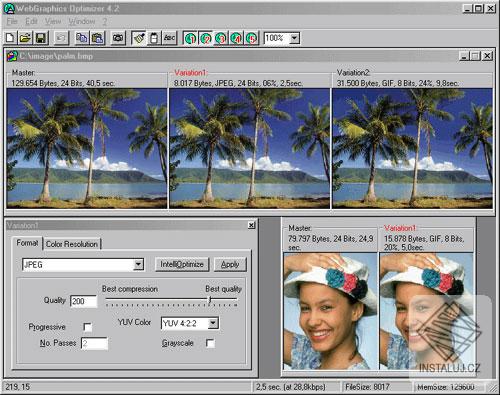The width and height of the screenshot is (500, 395).
Task: Minimize the palm.bmp document window
Action: click(x=465, y=56)
